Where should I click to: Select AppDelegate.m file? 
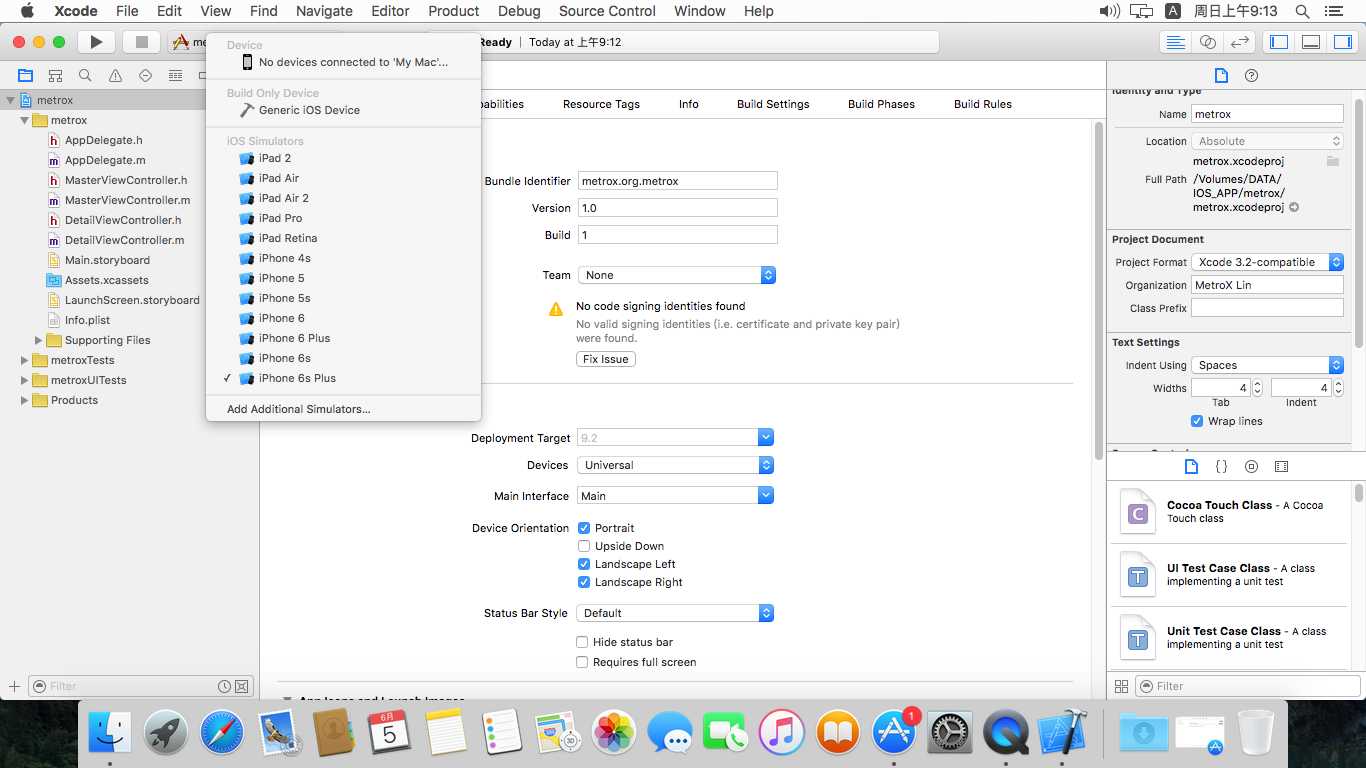[105, 160]
